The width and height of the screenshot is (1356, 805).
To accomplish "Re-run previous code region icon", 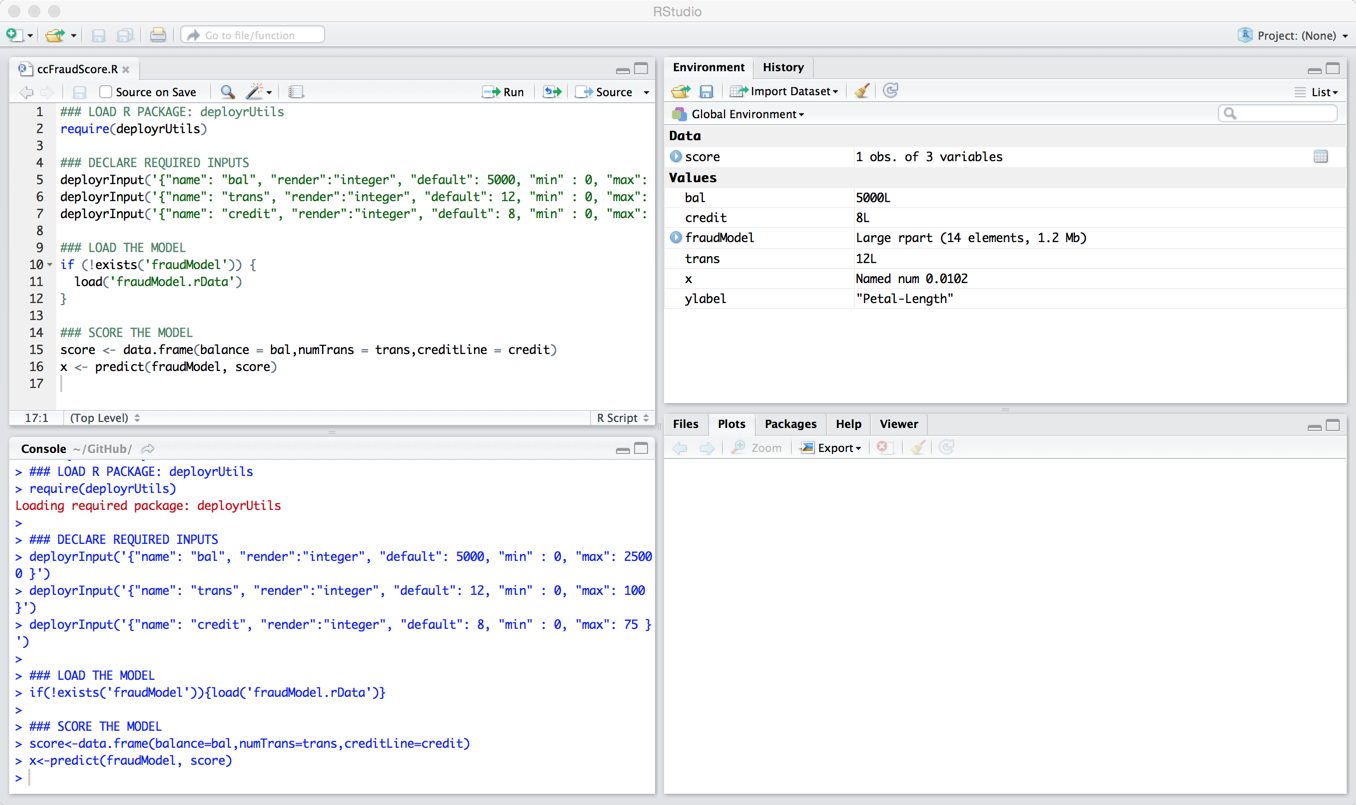I will coord(552,92).
